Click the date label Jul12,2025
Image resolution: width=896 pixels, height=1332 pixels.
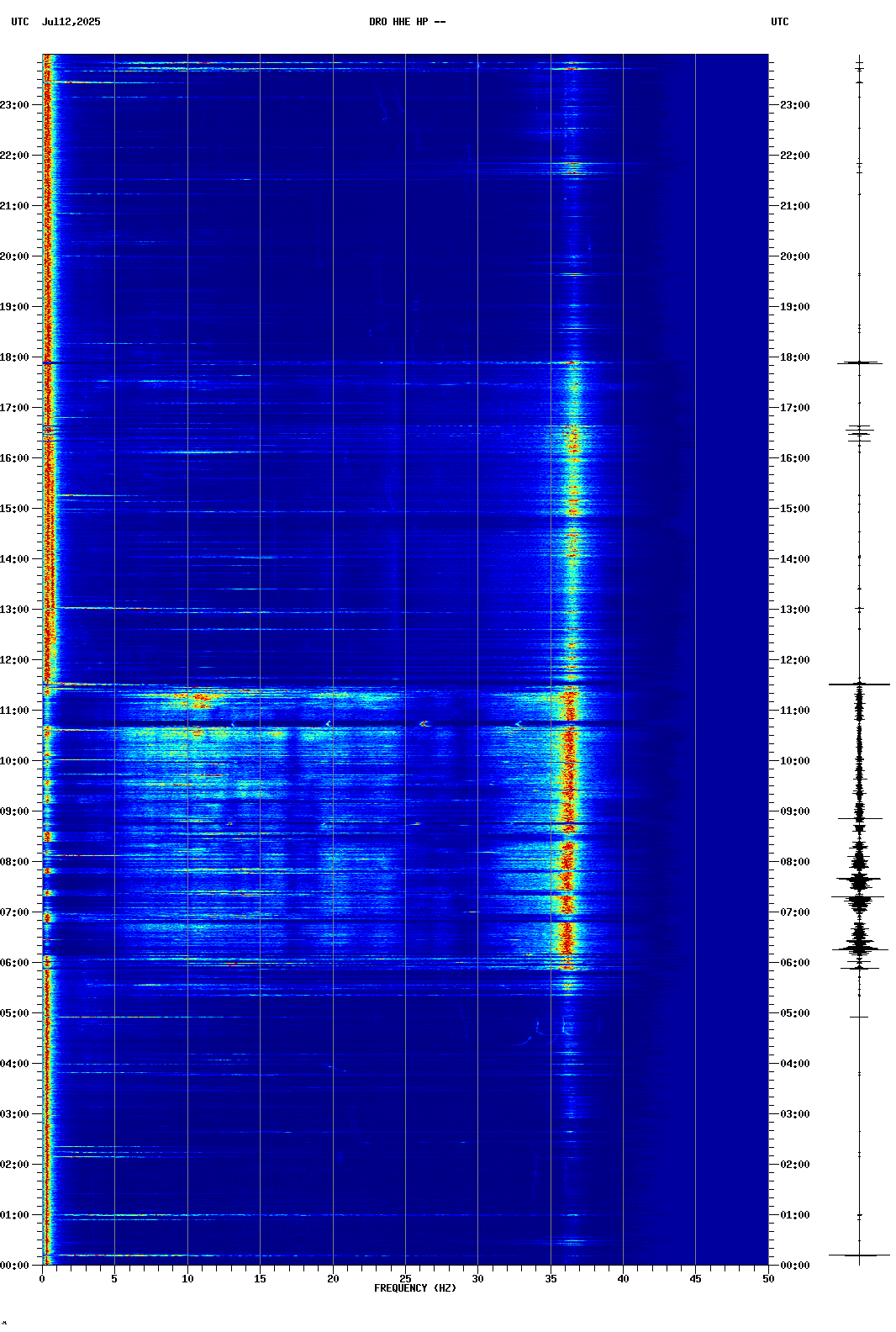[71, 22]
